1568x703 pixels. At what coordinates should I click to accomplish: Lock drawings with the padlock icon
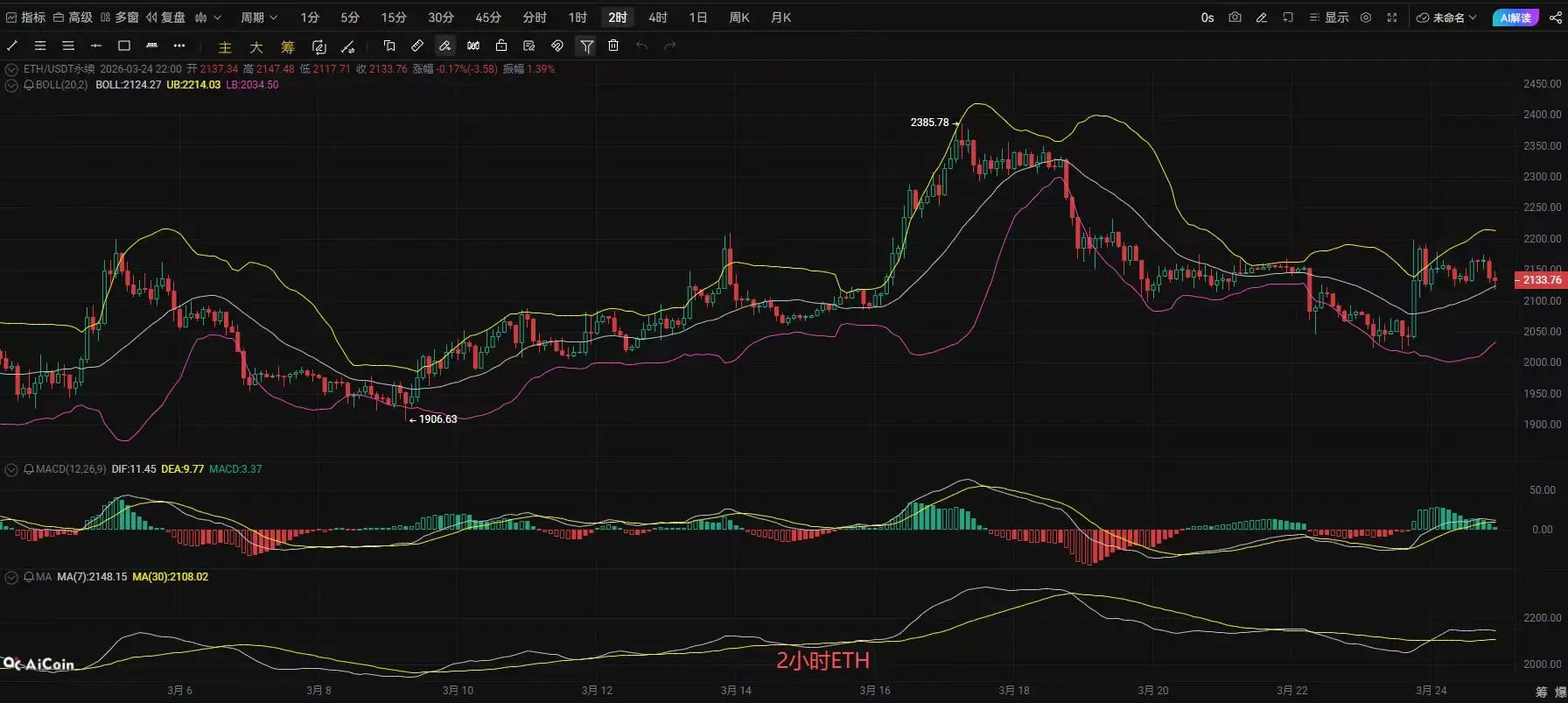(501, 46)
